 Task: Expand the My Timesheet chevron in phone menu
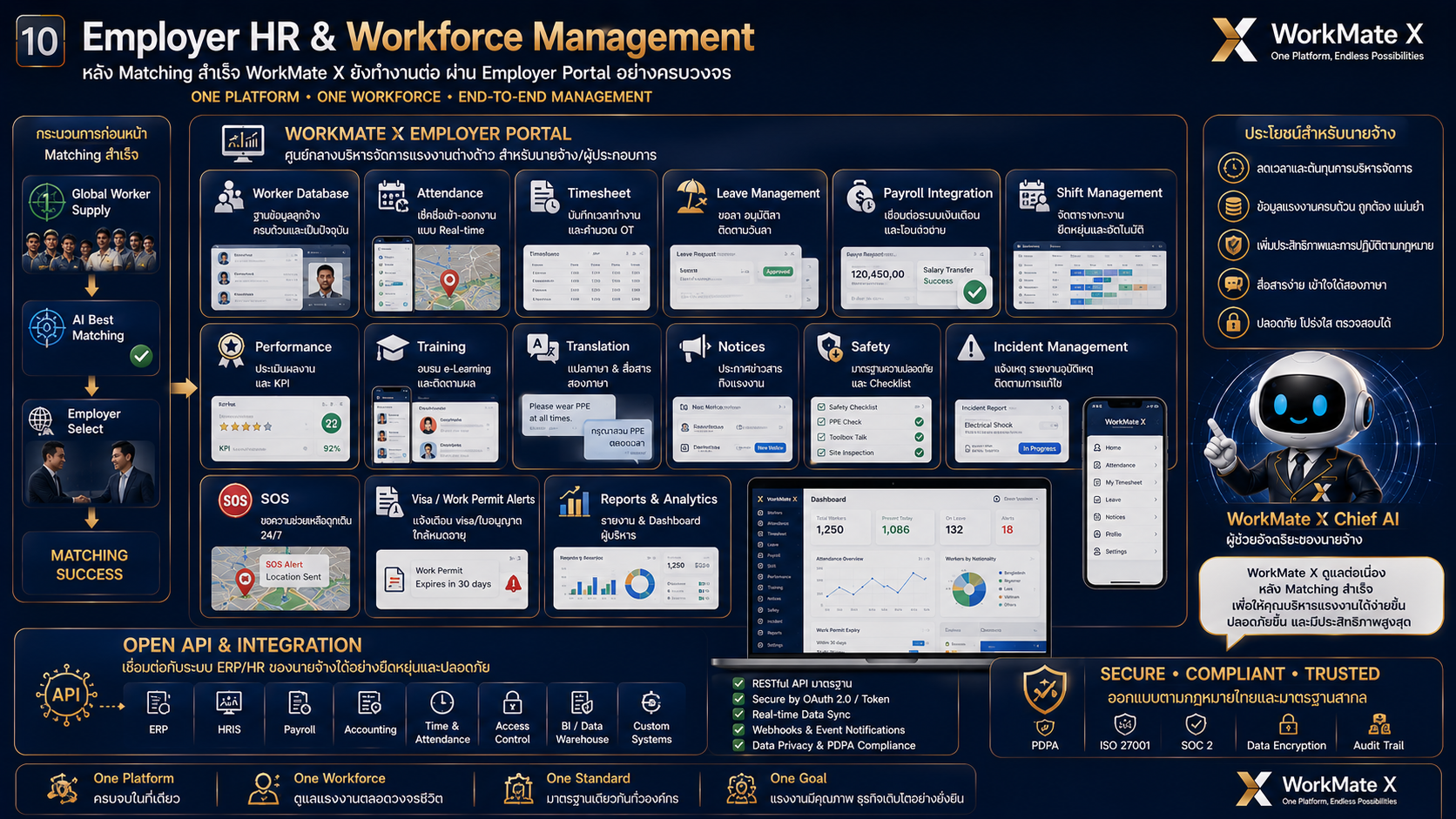(1156, 482)
